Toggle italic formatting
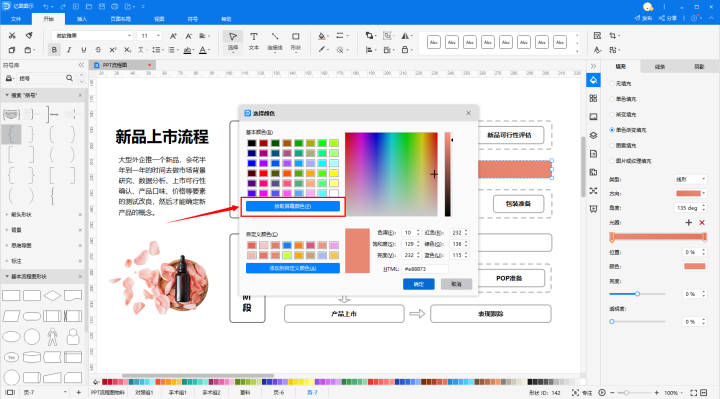 (69, 50)
